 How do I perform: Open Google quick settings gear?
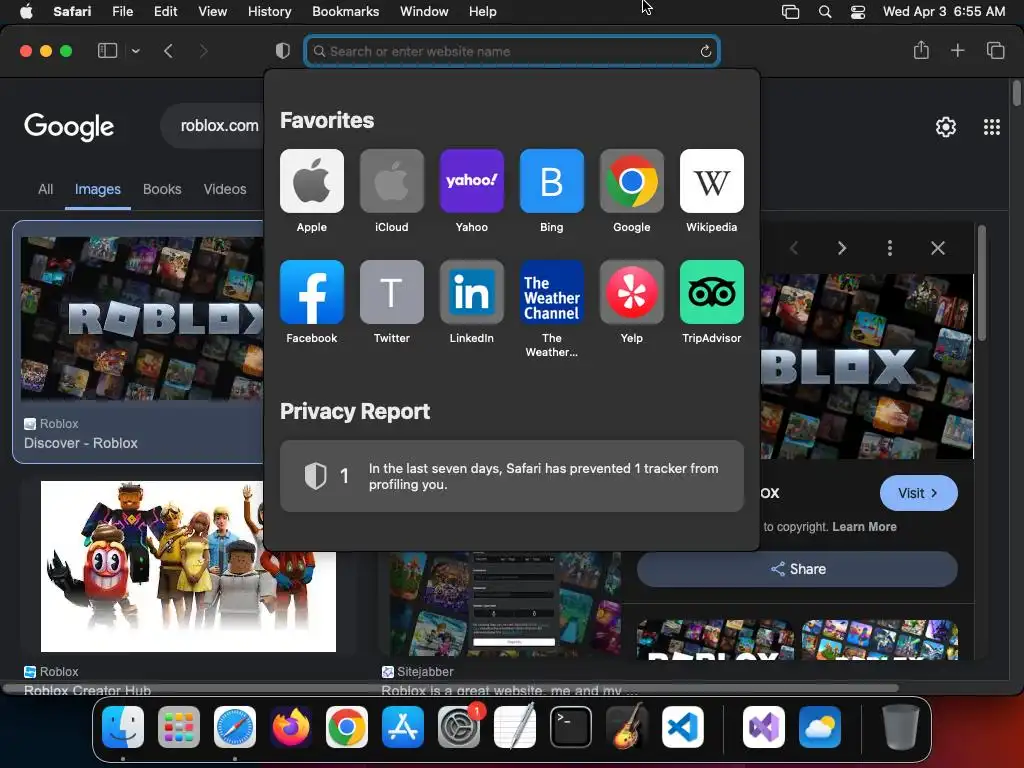(946, 127)
